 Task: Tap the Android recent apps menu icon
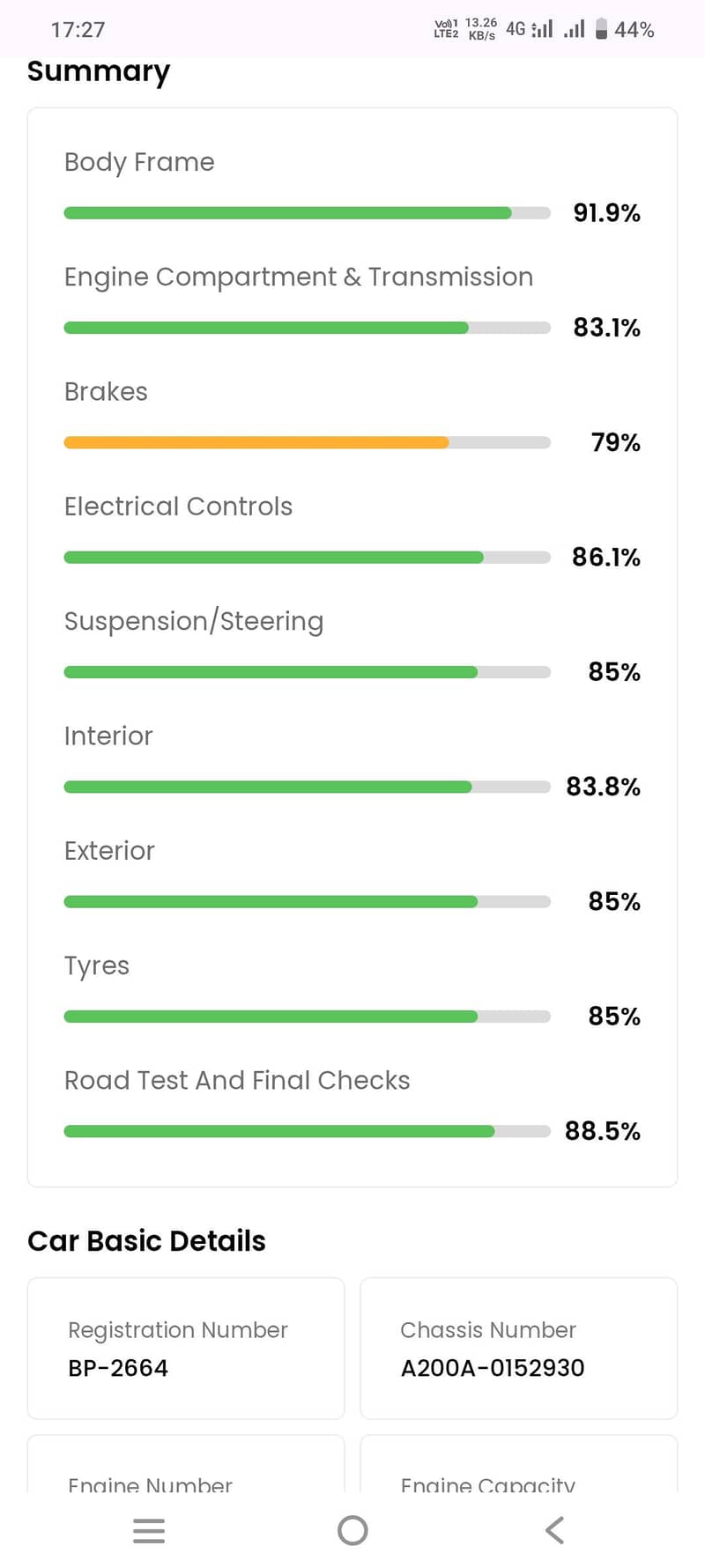coord(149,1530)
